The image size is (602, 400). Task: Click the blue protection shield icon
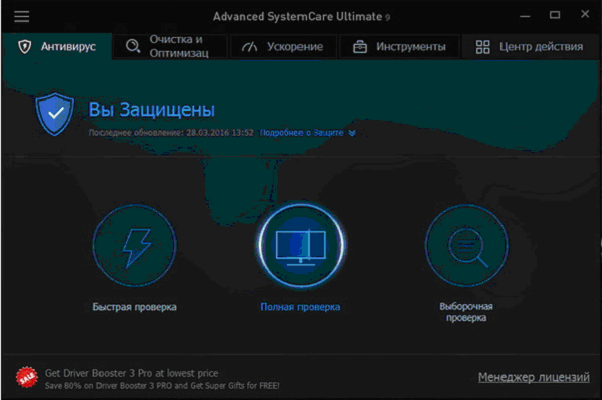[55, 114]
